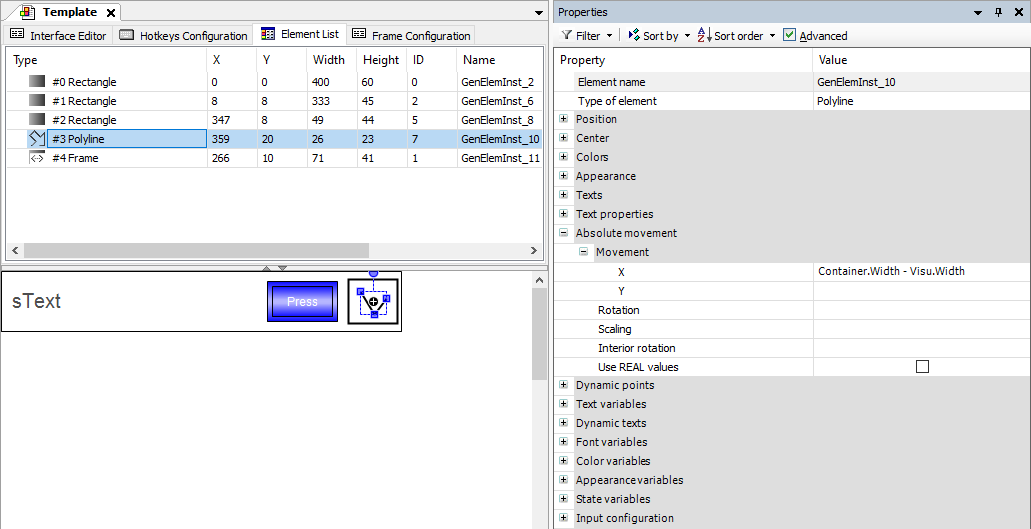Click the Movement X value field
The width and height of the screenshot is (1031, 529).
(x=920, y=271)
